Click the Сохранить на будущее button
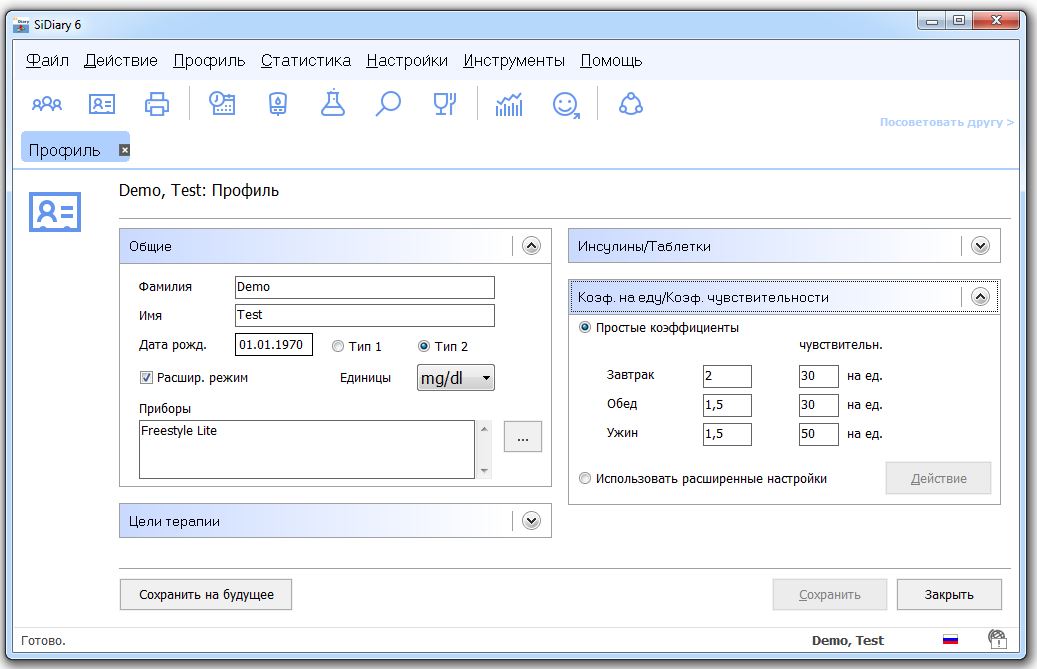 [206, 595]
